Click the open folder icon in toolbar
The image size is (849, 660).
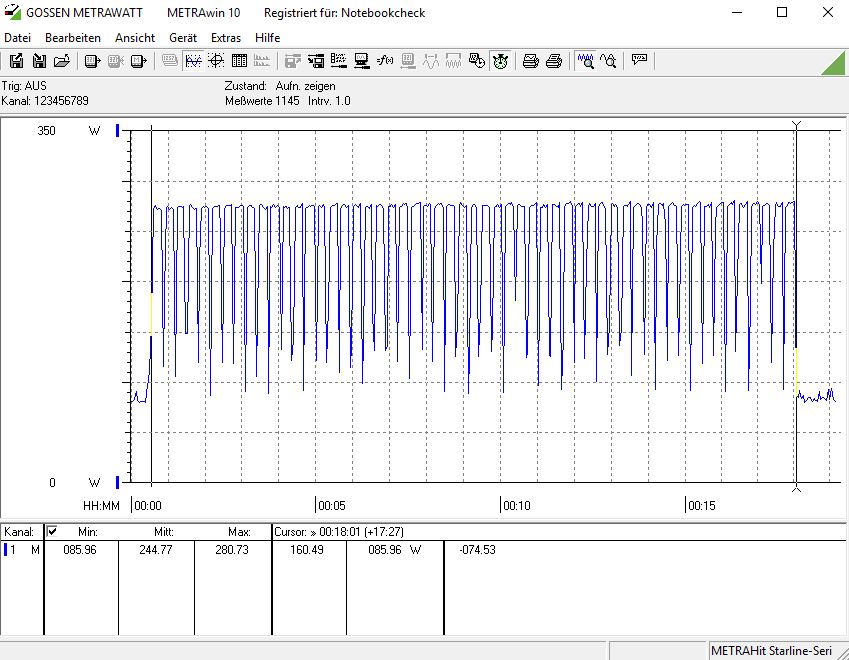62,61
